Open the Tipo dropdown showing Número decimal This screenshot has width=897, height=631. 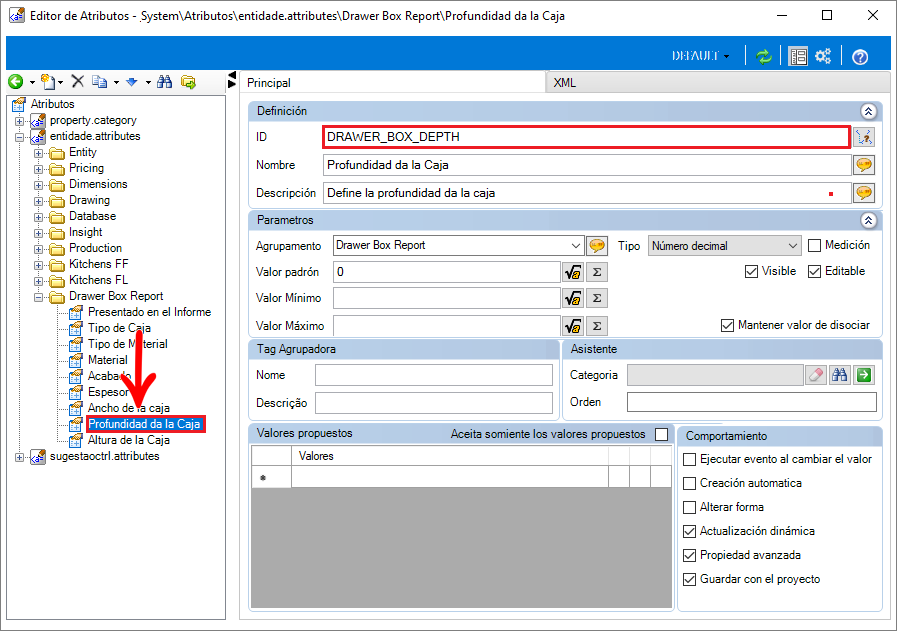pos(724,246)
